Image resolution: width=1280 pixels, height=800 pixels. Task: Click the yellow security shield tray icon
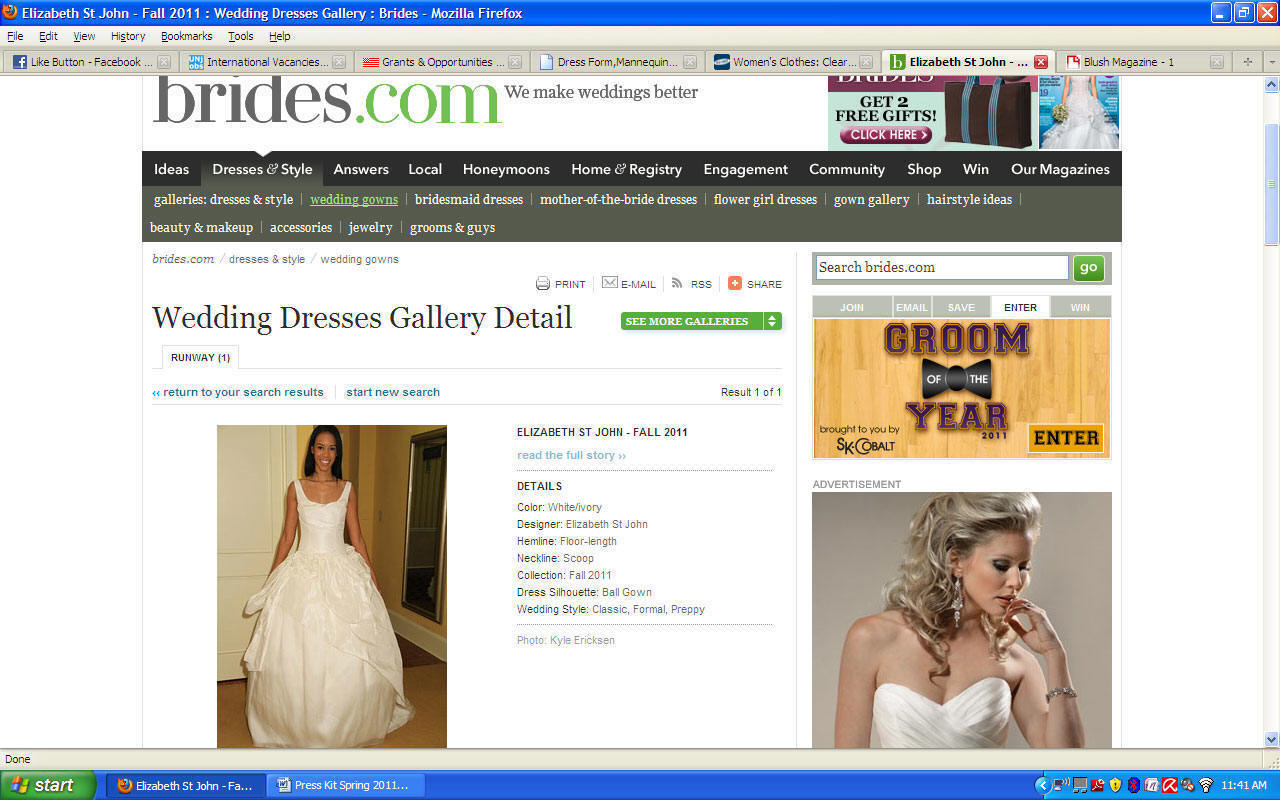coord(1115,785)
